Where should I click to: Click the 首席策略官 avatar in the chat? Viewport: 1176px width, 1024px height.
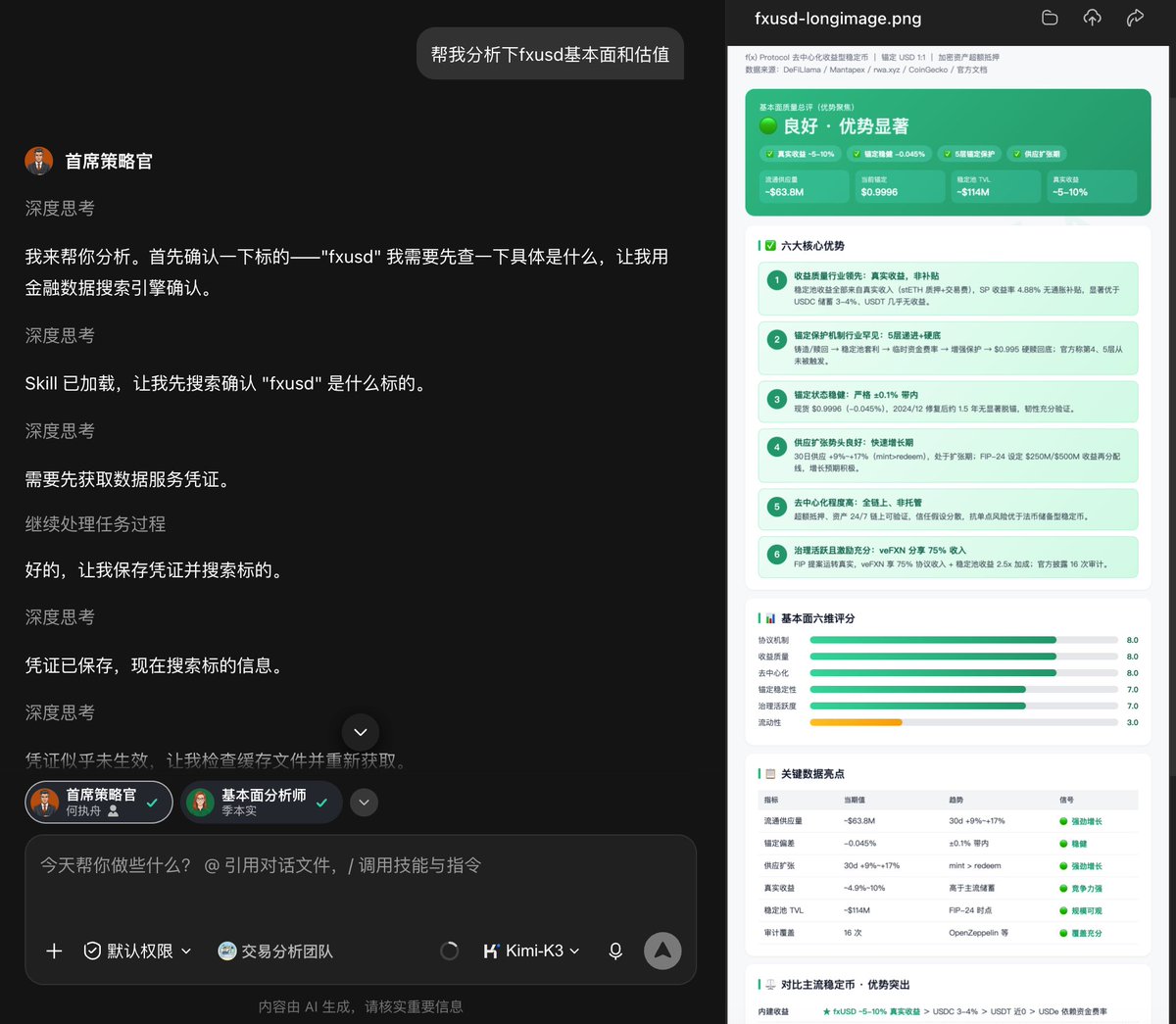point(39,161)
